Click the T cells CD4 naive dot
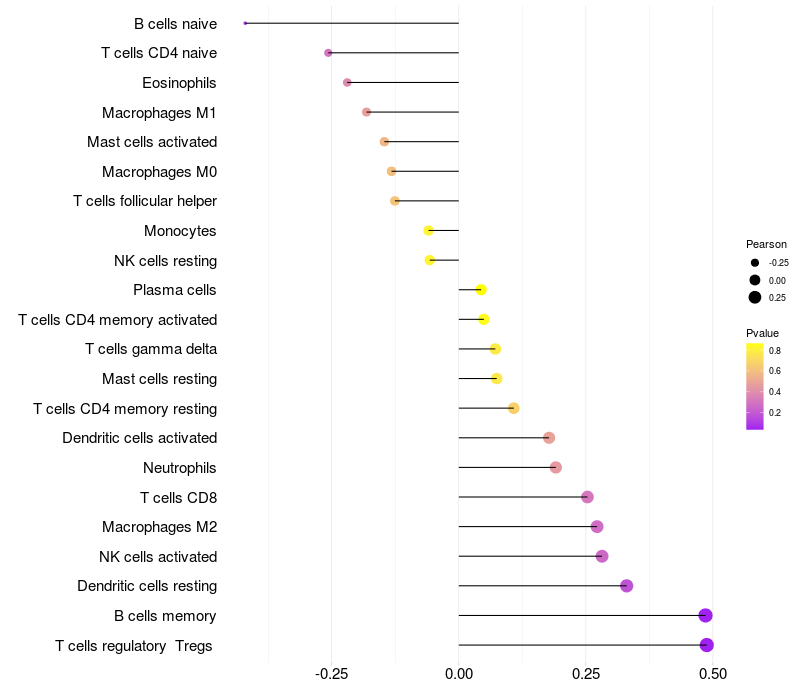Screen dimensions: 800x700 click(x=328, y=53)
